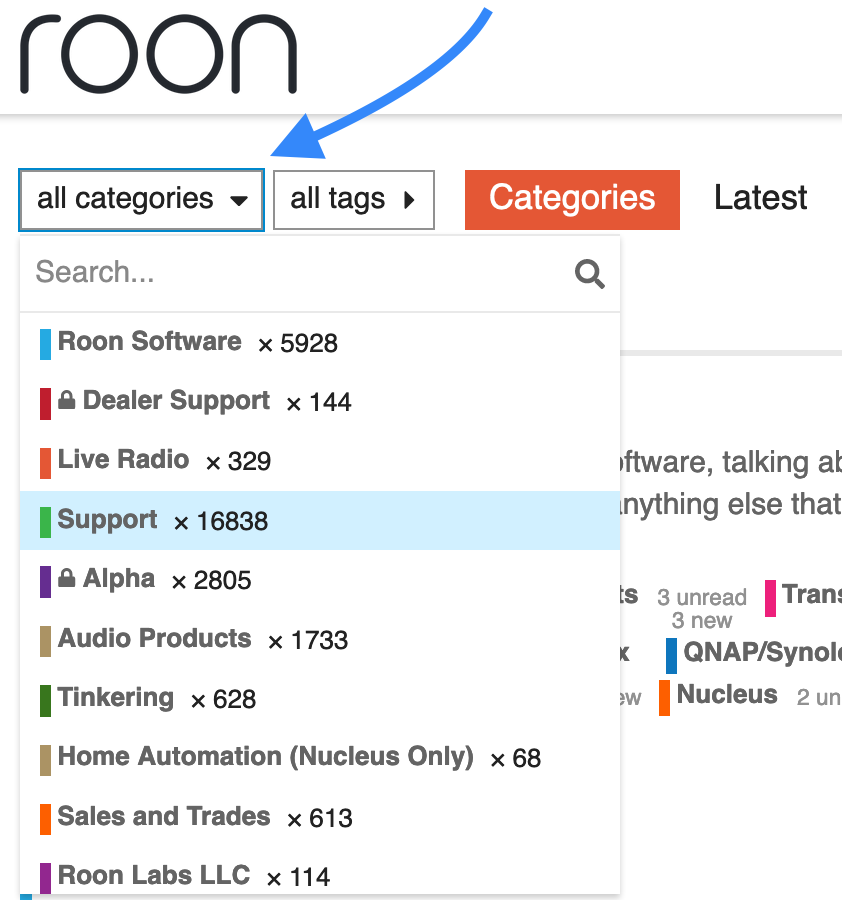Click the lock icon beside Dealer Support
The image size is (842, 900).
click(67, 400)
